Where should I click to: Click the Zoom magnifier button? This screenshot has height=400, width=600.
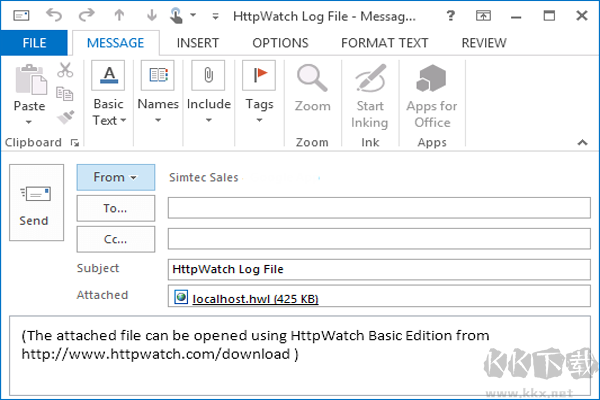coord(312,88)
